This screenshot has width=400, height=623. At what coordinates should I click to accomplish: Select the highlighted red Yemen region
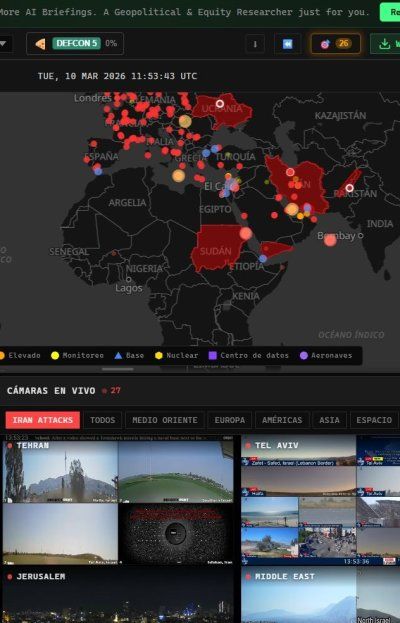click(x=275, y=250)
